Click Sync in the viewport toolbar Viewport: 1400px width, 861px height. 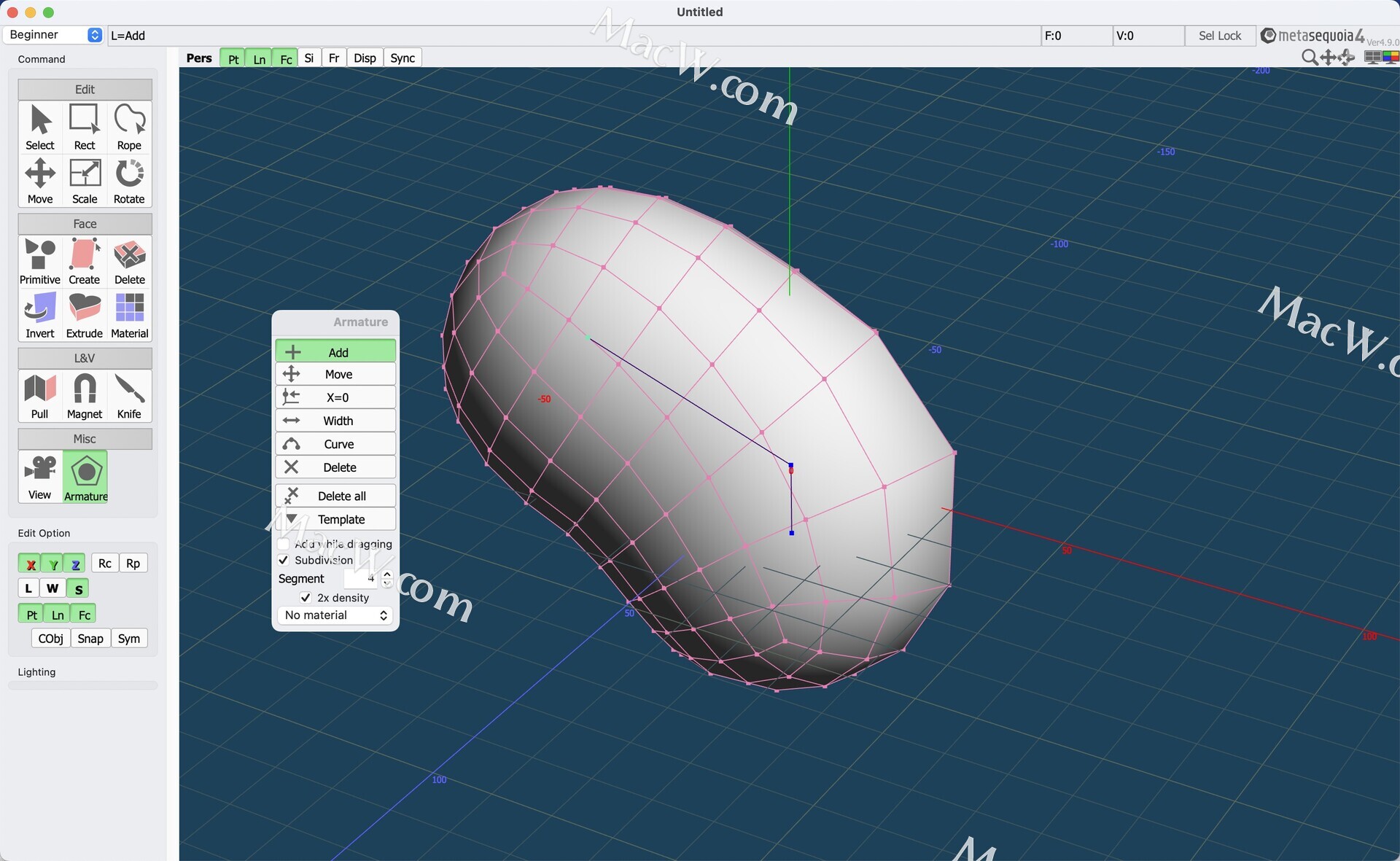(402, 58)
